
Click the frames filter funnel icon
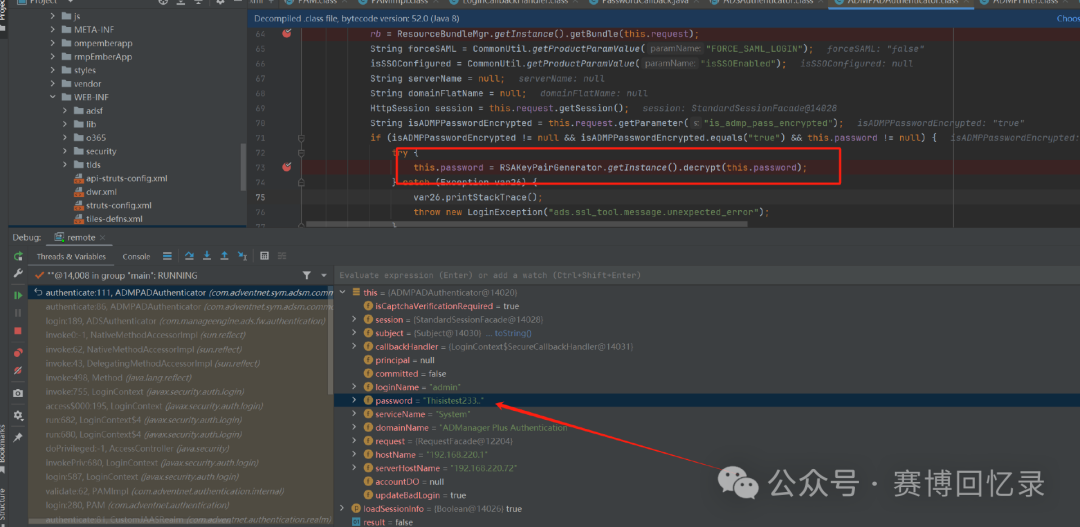(307, 275)
